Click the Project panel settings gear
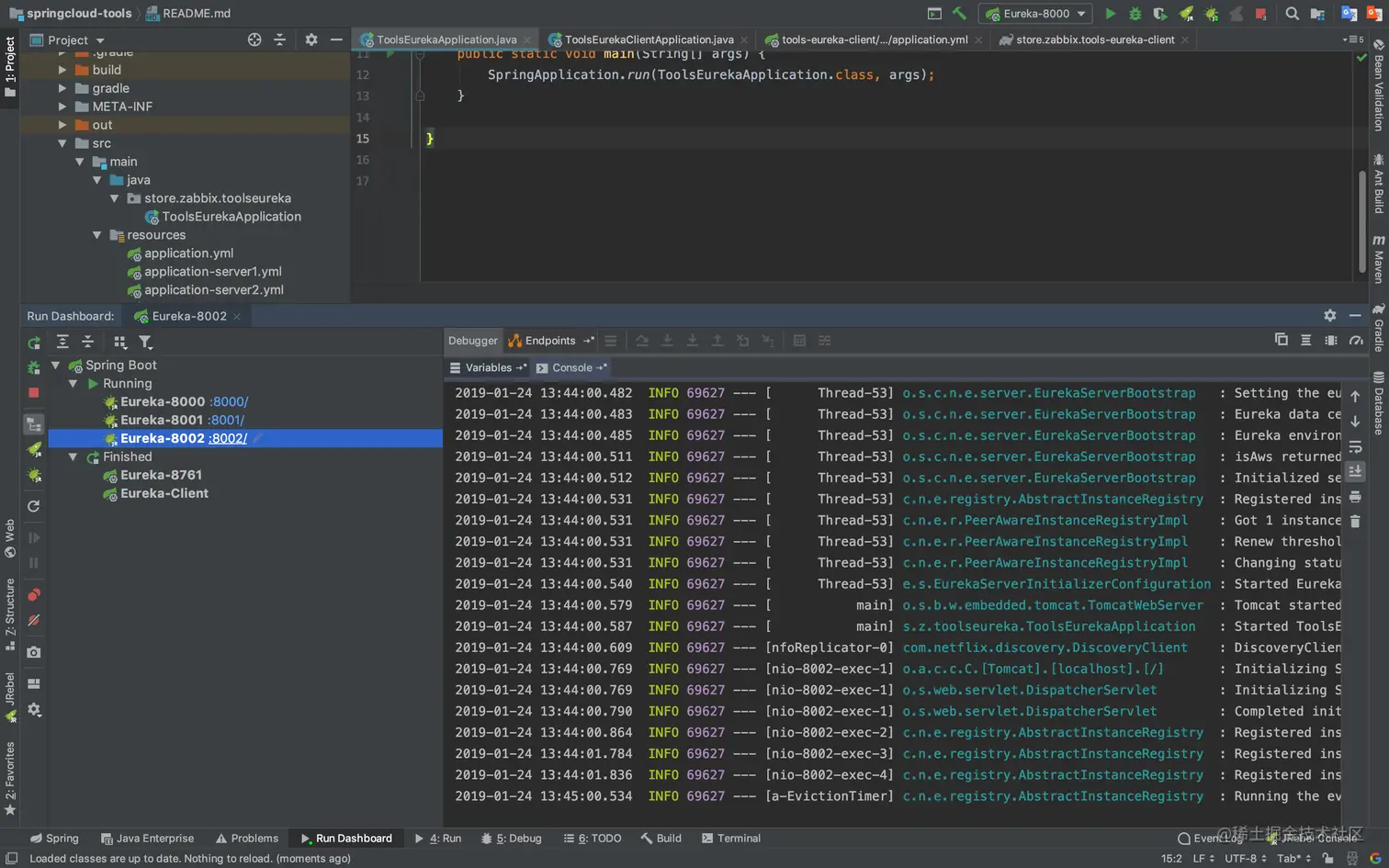 pos(311,39)
